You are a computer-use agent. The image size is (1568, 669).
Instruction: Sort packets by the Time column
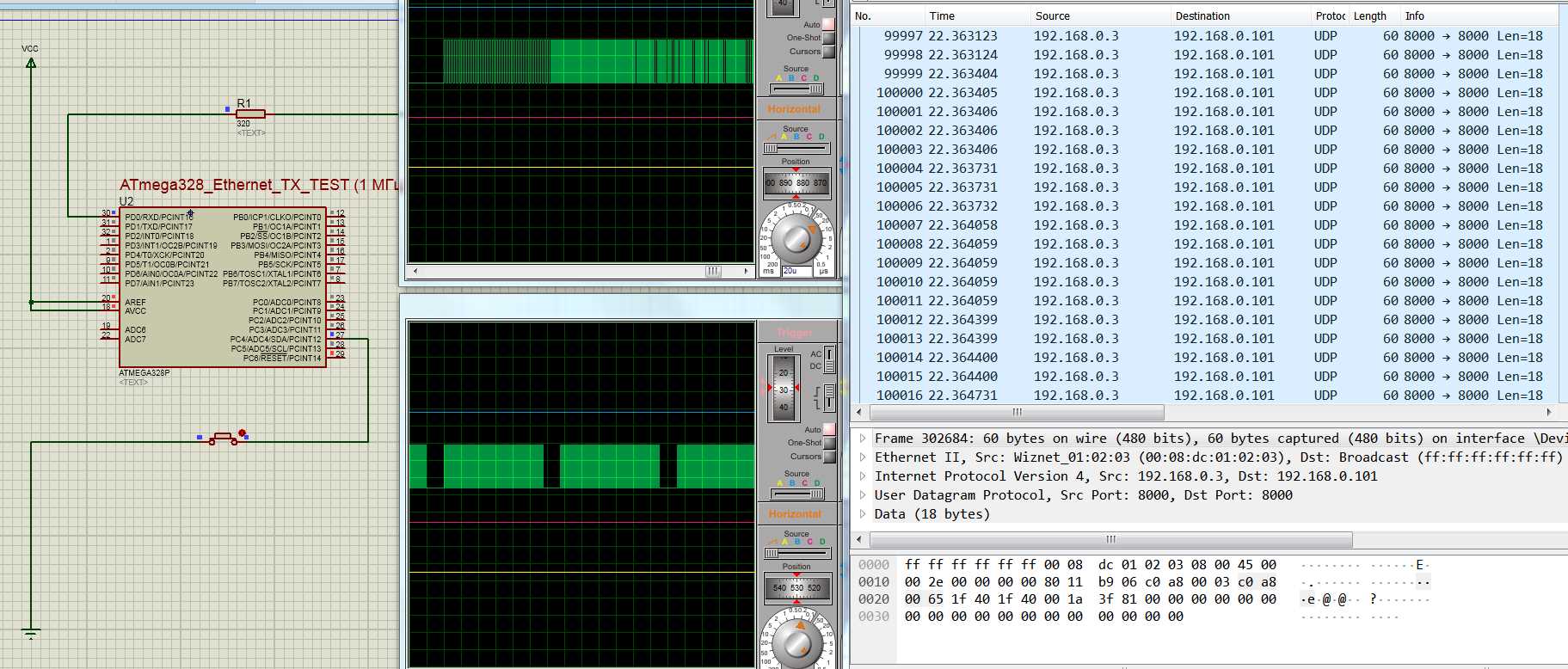coord(942,15)
